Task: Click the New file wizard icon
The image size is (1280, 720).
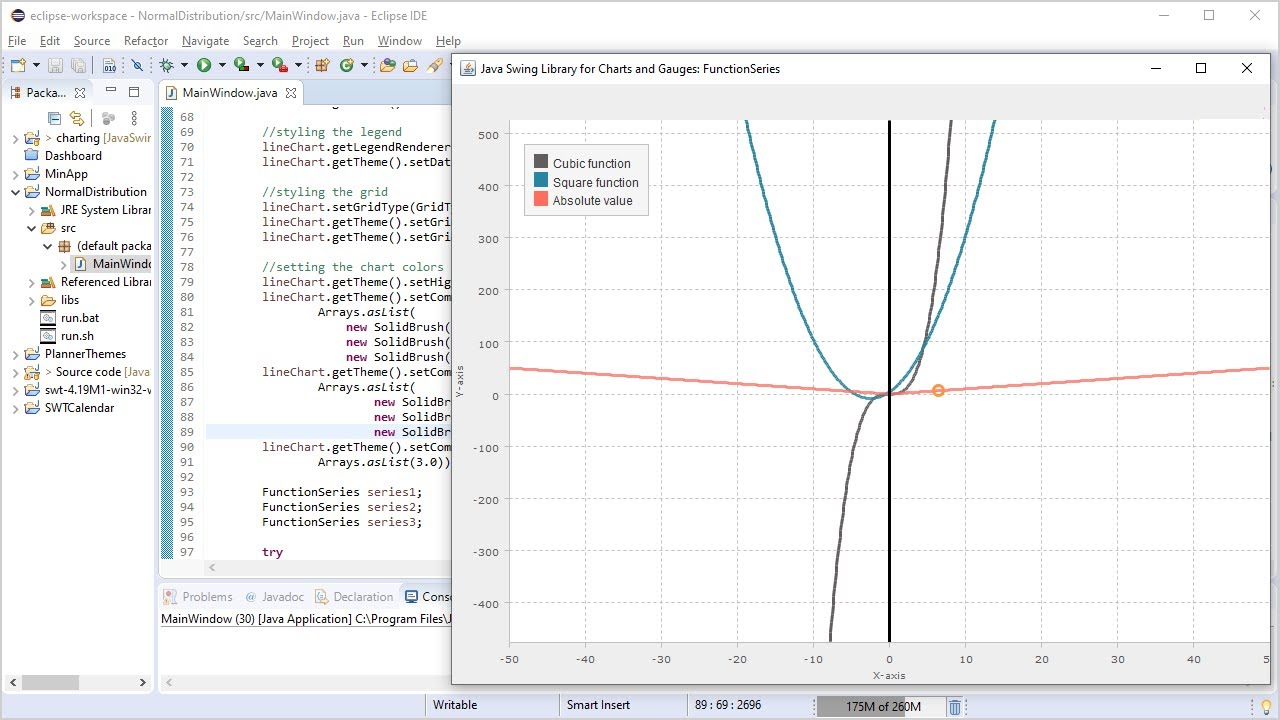Action: (18, 65)
